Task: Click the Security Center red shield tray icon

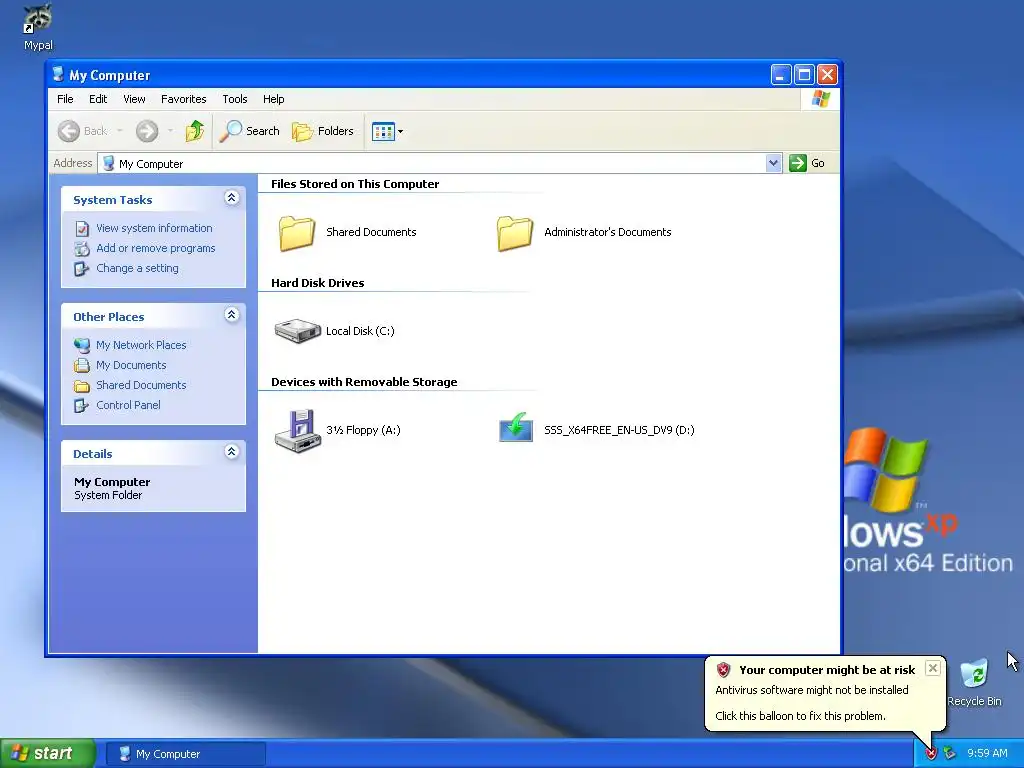Action: (931, 754)
